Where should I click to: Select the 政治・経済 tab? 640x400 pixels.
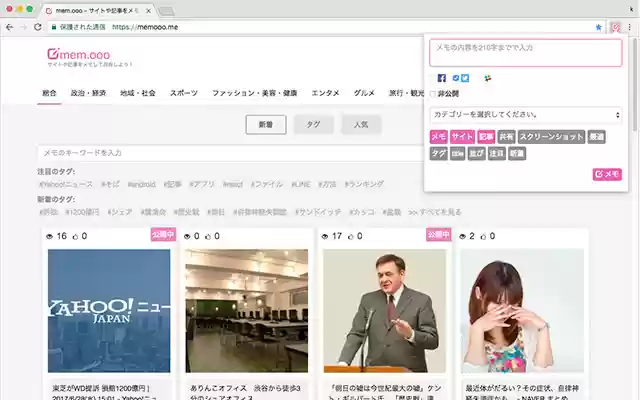[x=88, y=93]
